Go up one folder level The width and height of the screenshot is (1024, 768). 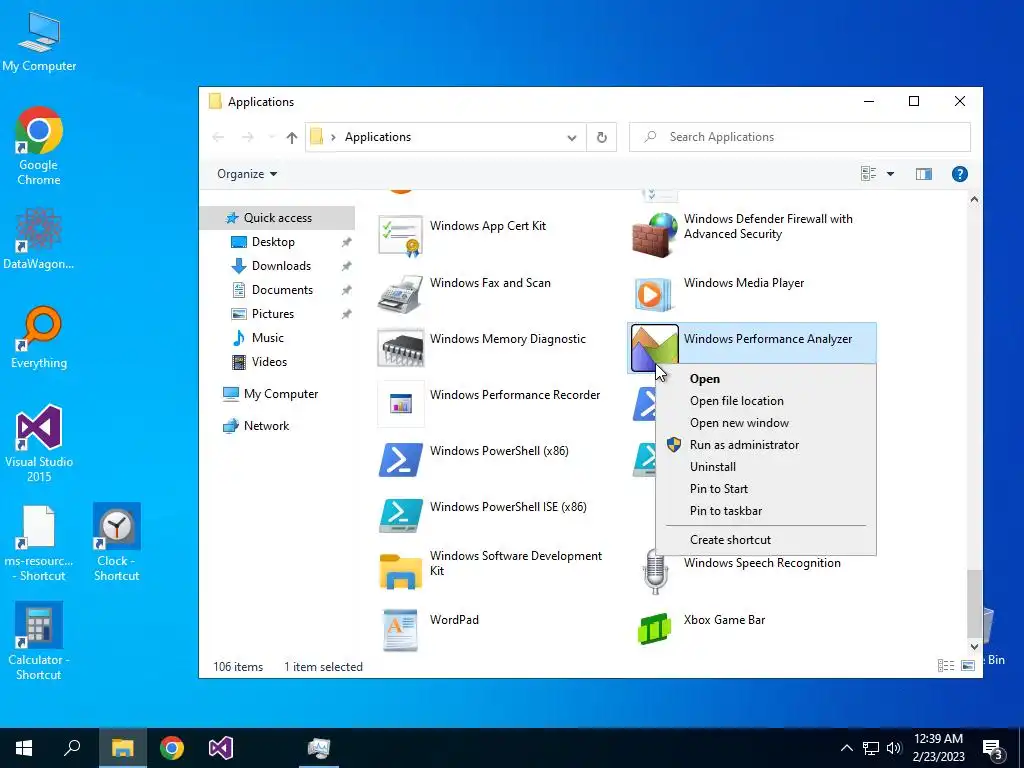tap(291, 137)
